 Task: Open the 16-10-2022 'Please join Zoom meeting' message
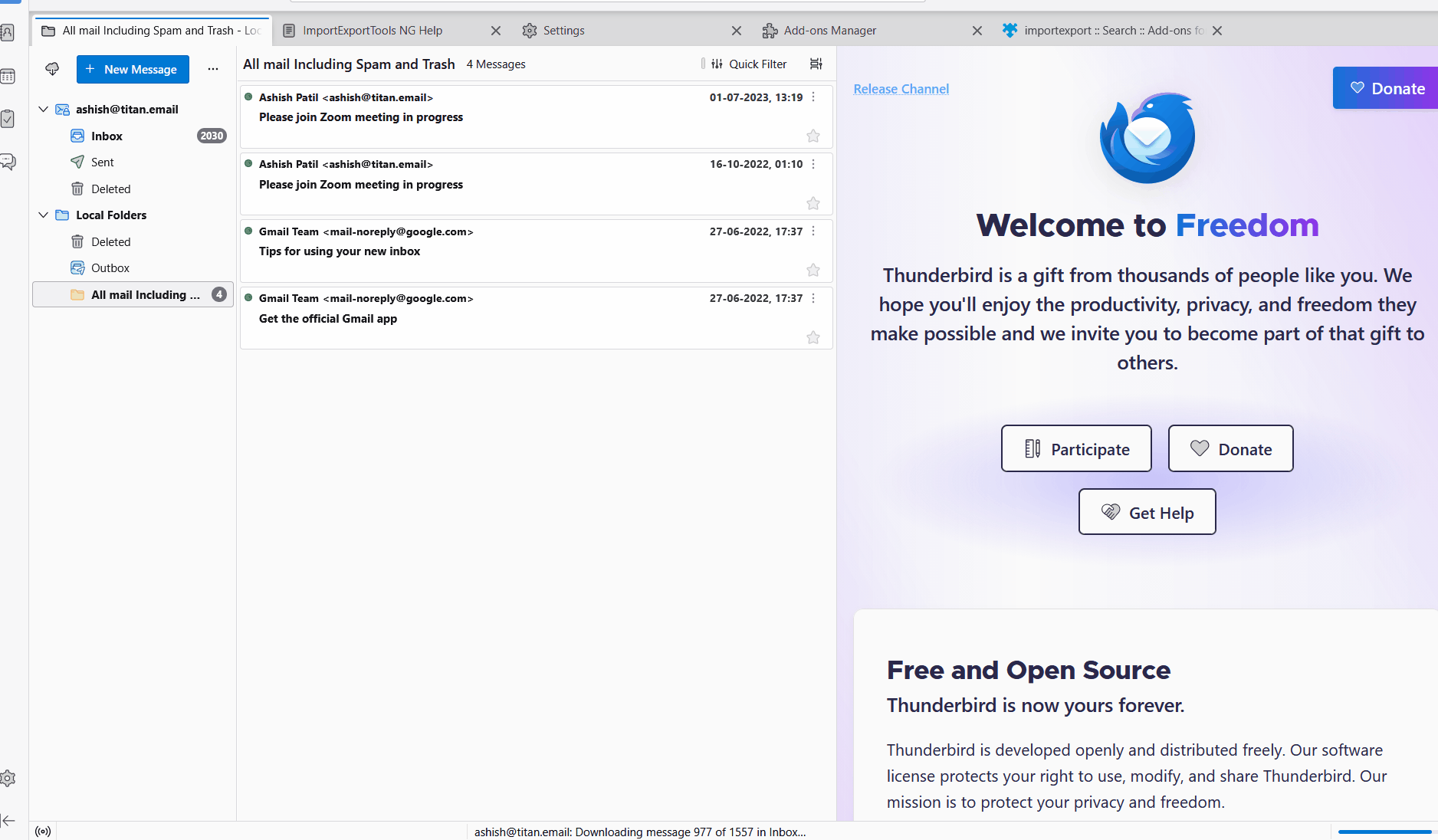[537, 184]
